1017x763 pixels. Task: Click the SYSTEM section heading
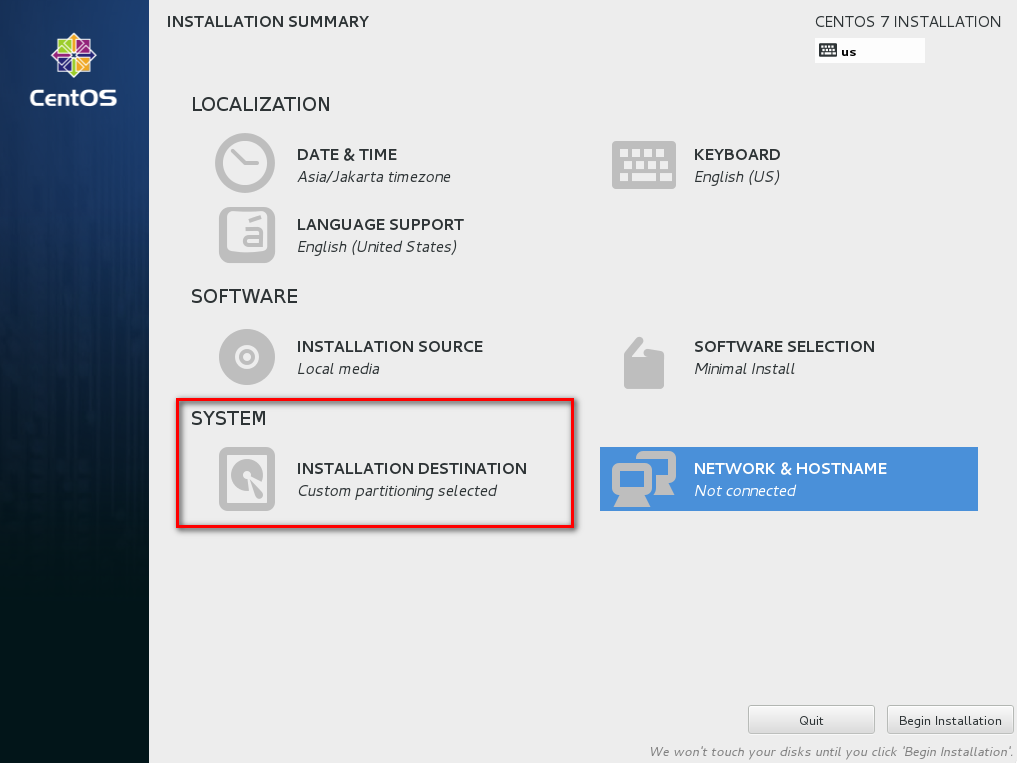228,418
